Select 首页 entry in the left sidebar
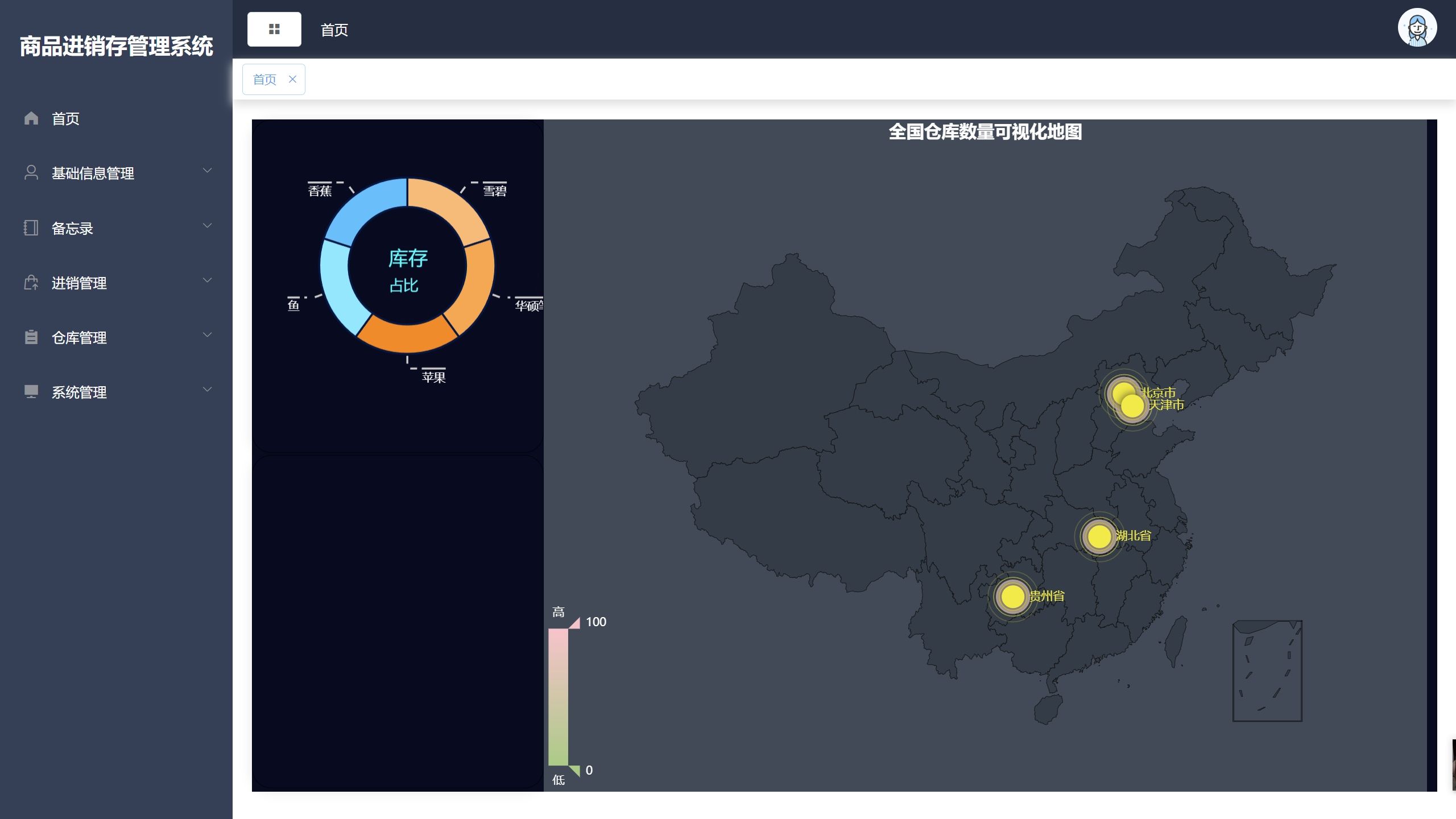1456x819 pixels. click(x=65, y=119)
